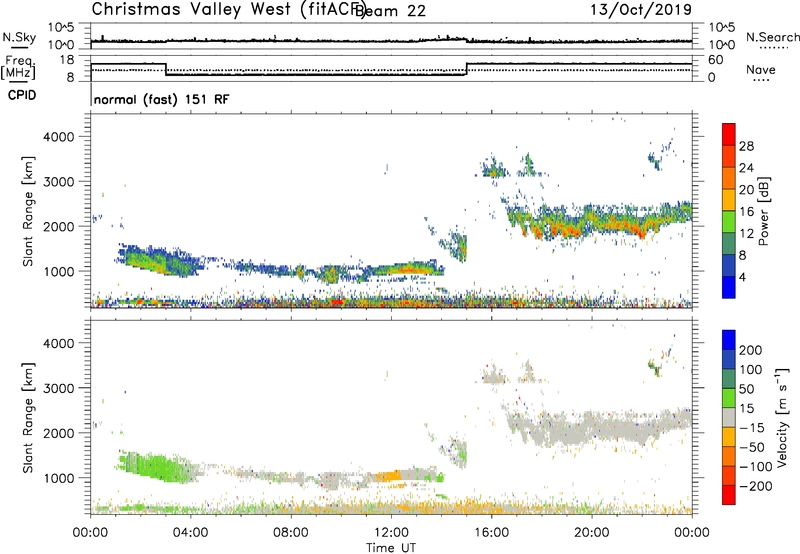Click the 'Power [dB]' colorbar title
This screenshot has height=554, width=800.
(x=764, y=211)
